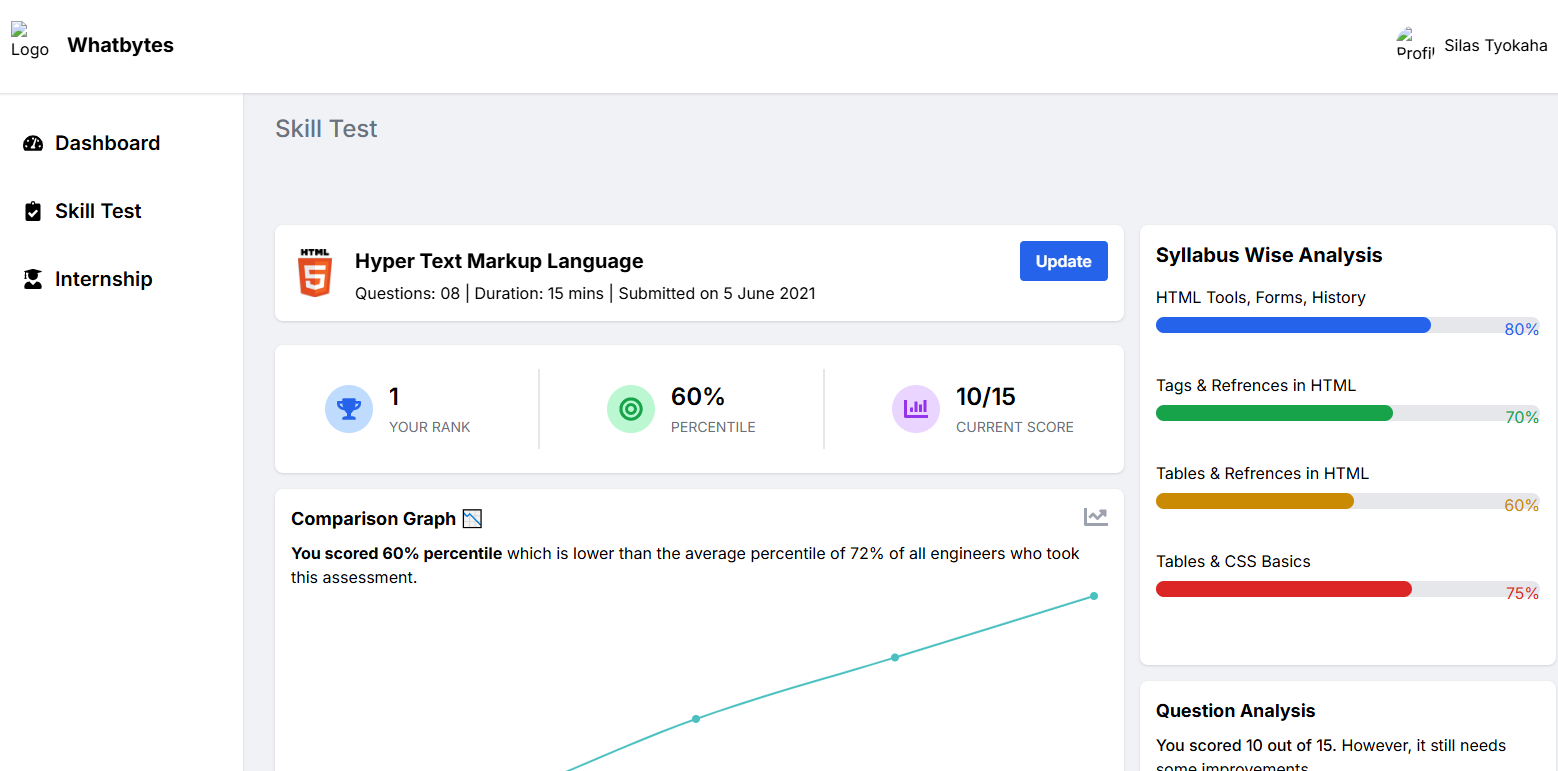Click the red Tables & CSS Basics bar
Image resolution: width=1558 pixels, height=771 pixels.
point(1283,589)
